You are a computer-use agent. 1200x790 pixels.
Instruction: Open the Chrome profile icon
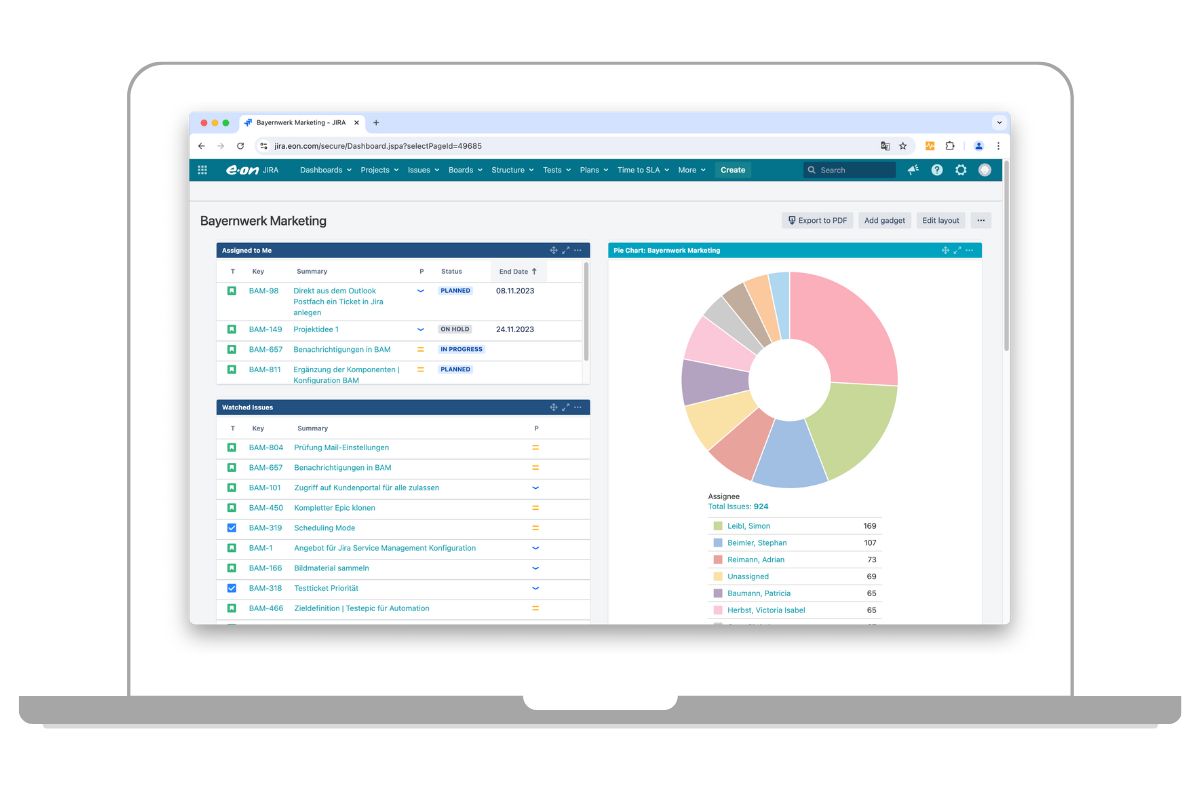pos(979,146)
